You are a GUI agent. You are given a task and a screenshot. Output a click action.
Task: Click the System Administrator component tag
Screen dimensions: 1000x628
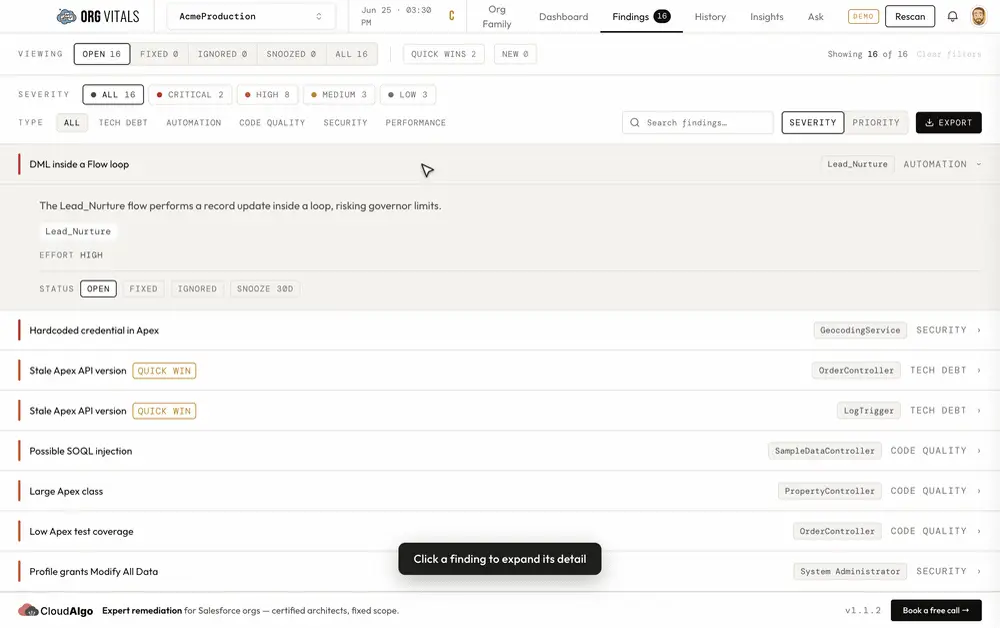tap(849, 571)
